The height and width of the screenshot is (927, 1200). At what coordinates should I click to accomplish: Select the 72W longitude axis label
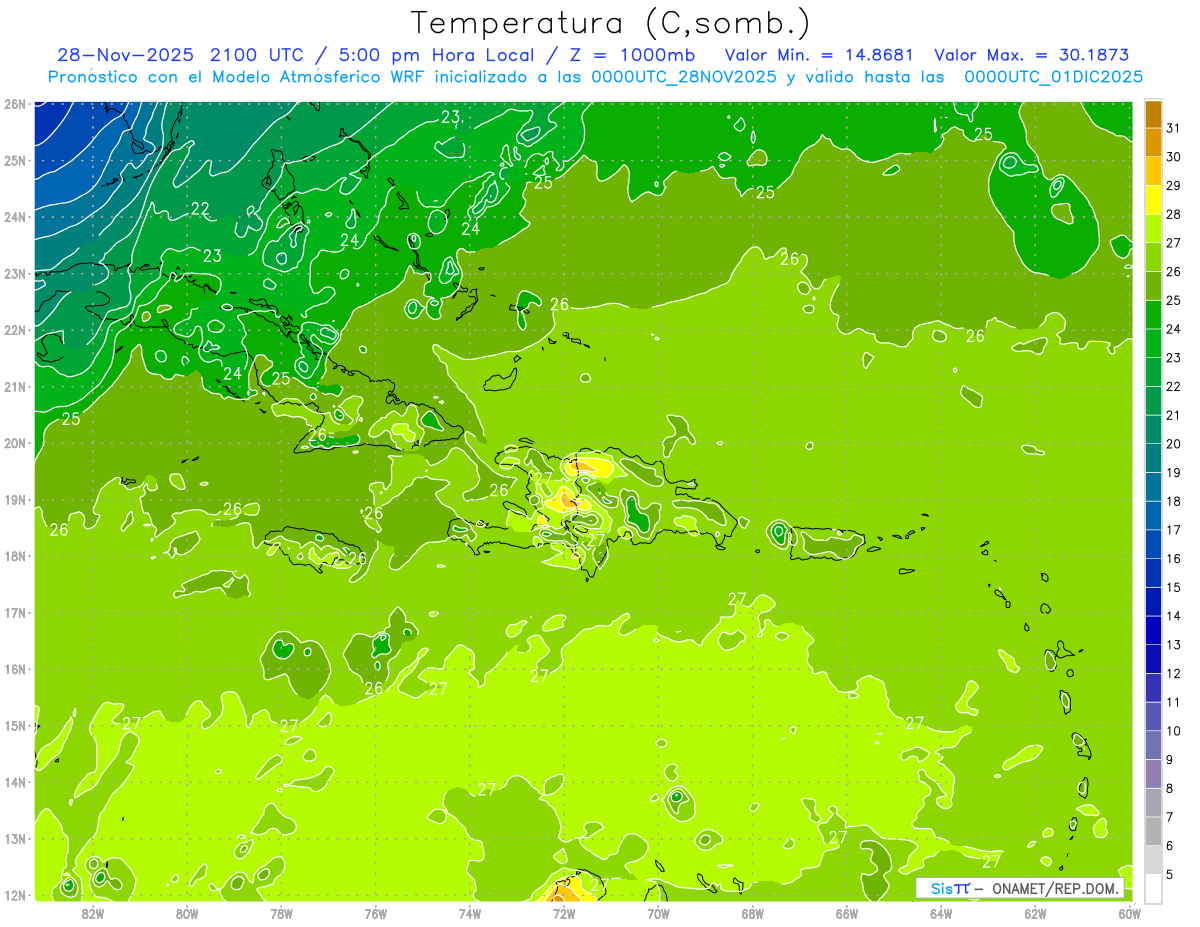[563, 912]
